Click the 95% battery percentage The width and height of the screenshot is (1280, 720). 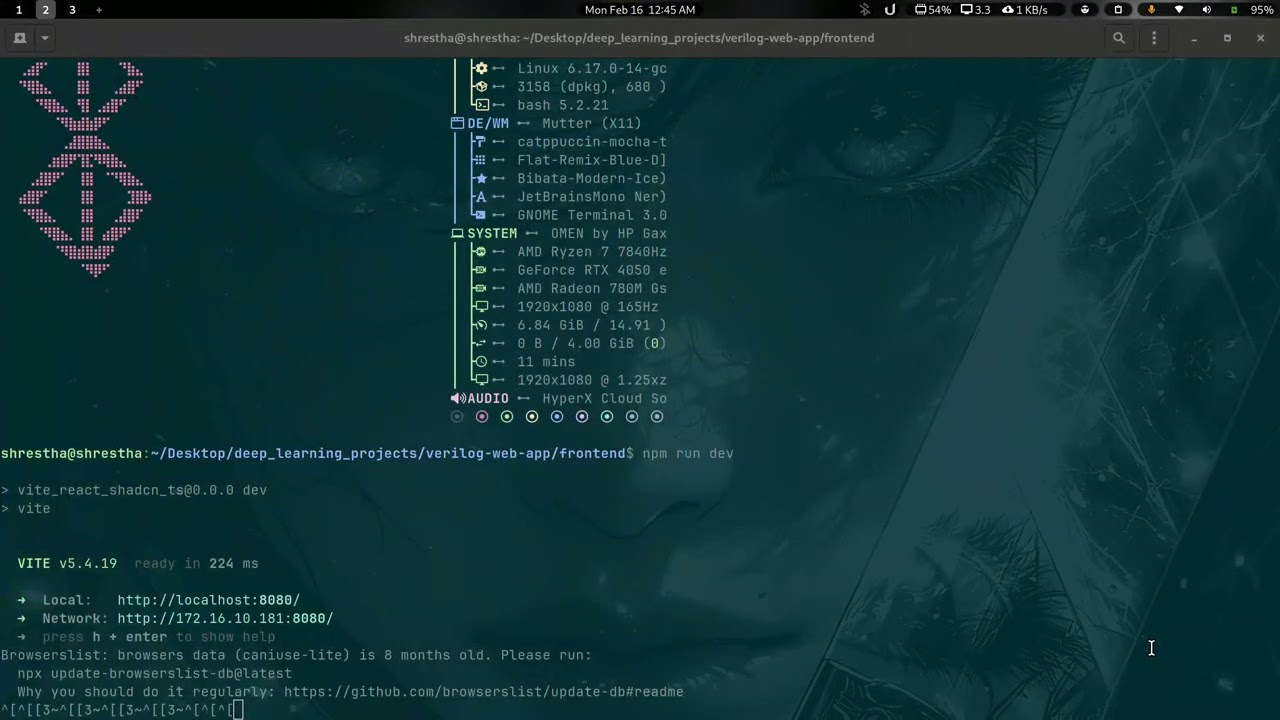tap(1262, 10)
